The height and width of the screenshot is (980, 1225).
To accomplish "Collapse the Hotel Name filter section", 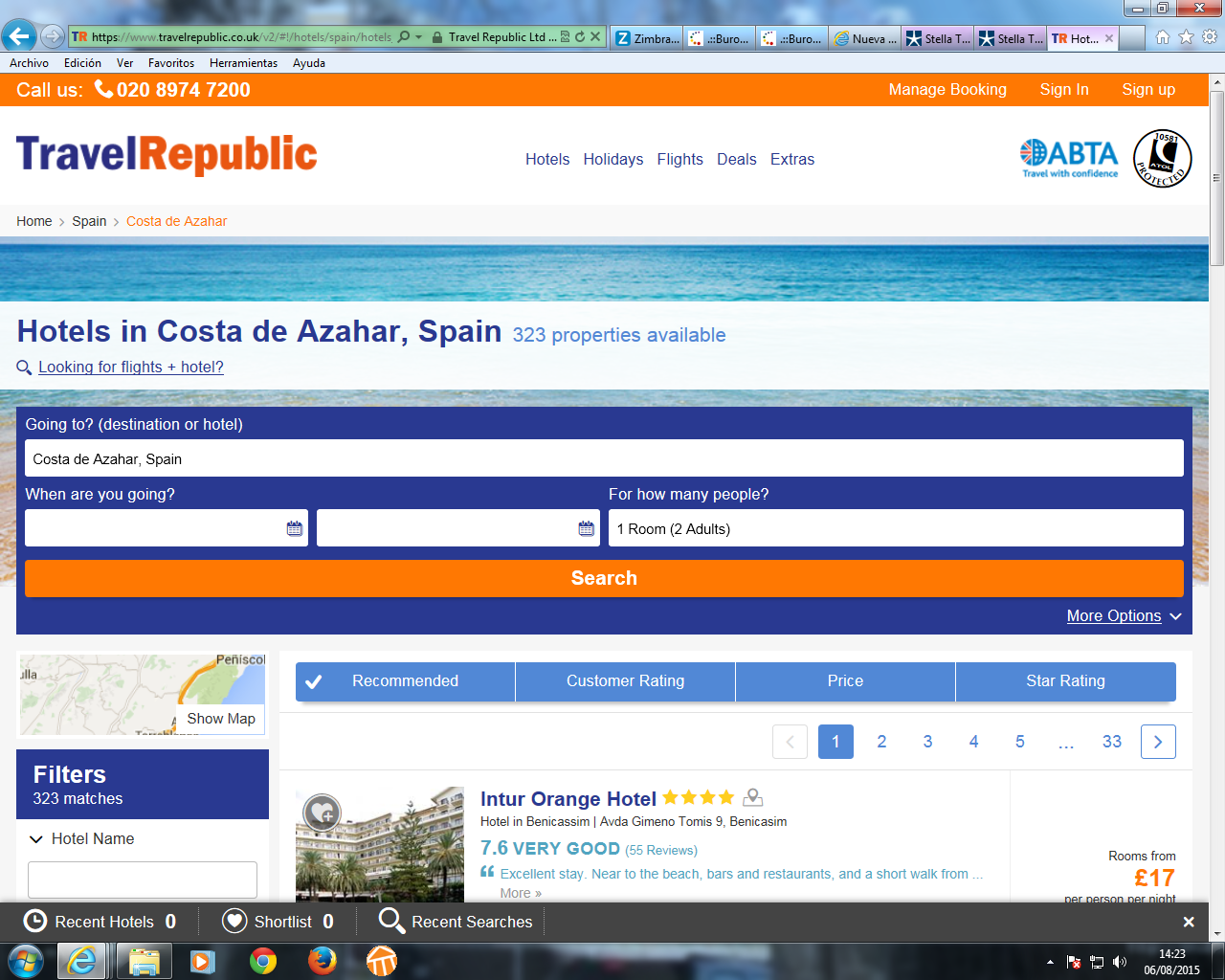I will 36,839.
